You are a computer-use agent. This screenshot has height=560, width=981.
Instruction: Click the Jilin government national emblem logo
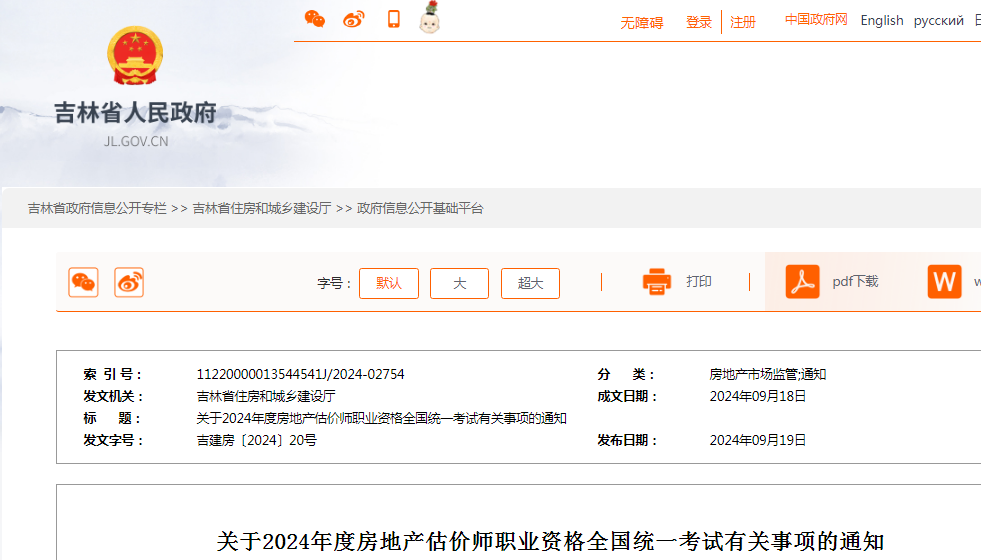point(135,56)
